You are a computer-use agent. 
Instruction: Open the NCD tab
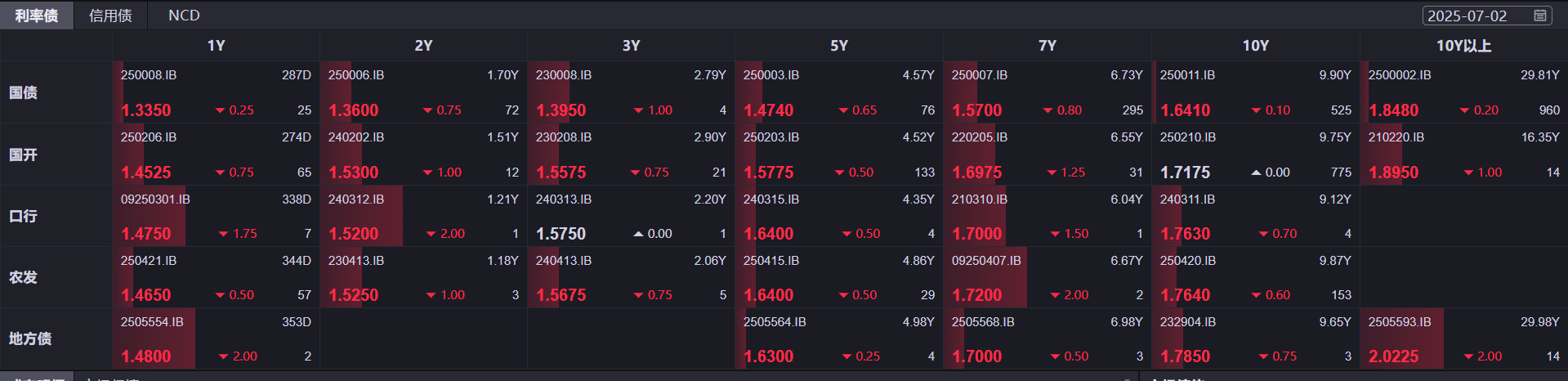pyautogui.click(x=184, y=16)
